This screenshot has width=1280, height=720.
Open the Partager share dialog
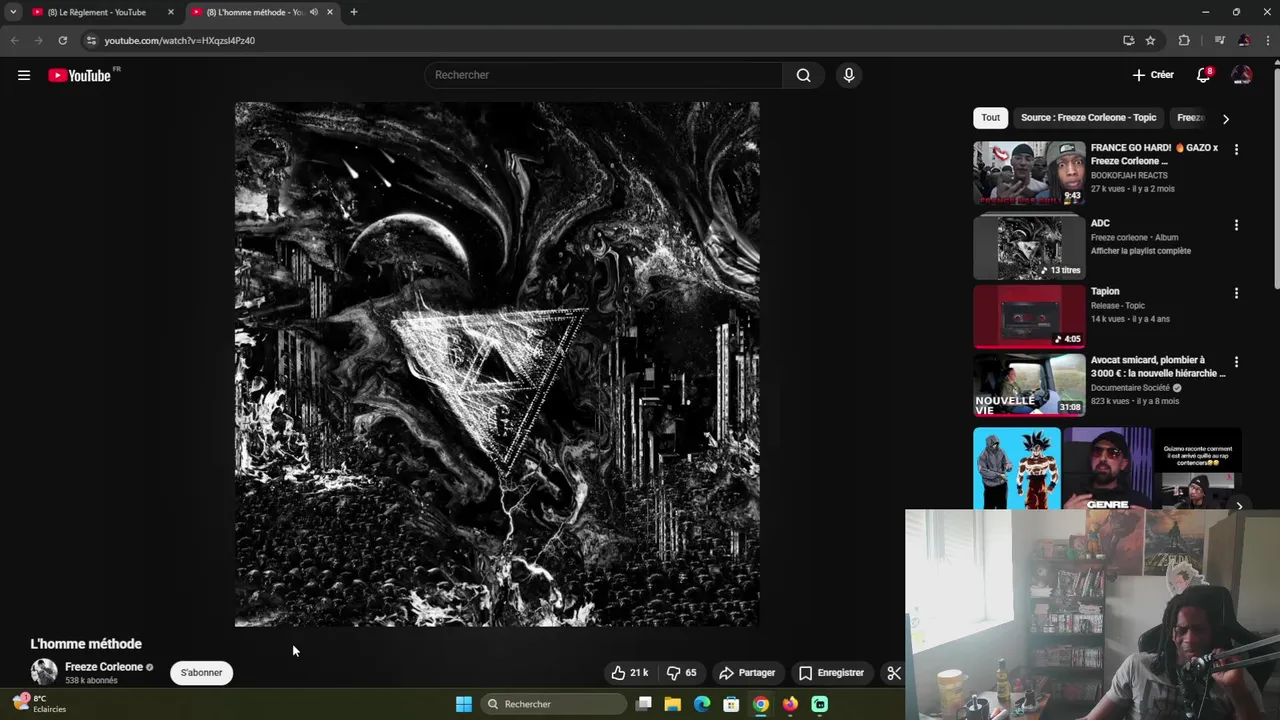pos(748,673)
